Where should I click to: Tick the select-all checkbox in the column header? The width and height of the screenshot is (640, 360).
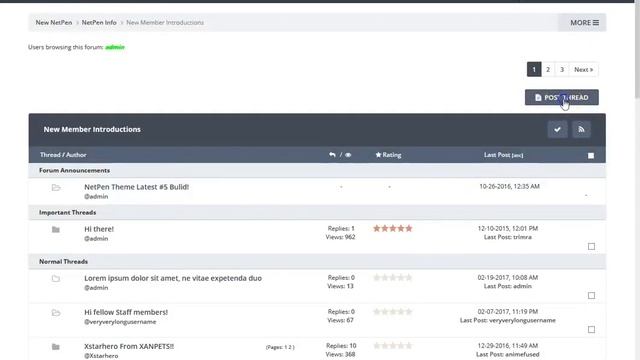[x=591, y=156]
